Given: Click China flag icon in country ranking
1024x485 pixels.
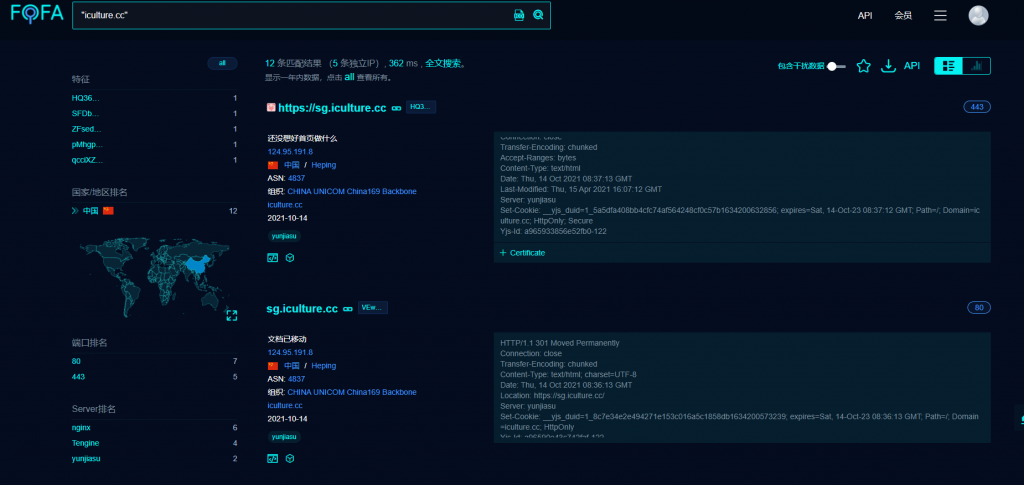Looking at the screenshot, I should [108, 211].
